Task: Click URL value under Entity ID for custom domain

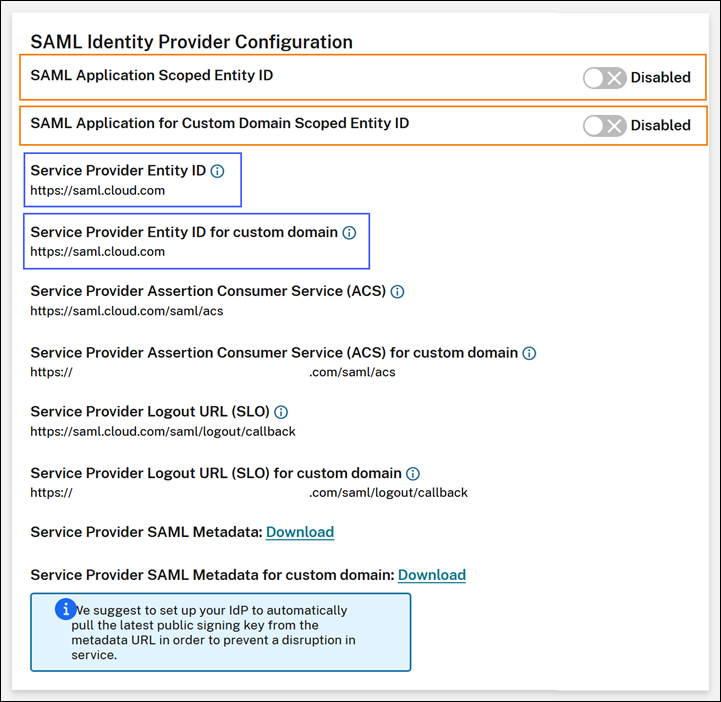Action: coord(98,252)
